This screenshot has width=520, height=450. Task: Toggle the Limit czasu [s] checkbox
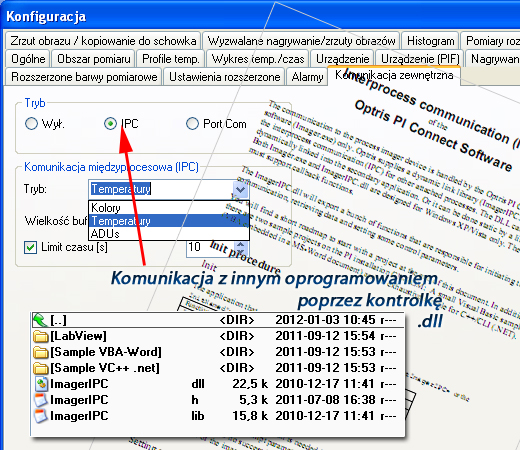click(x=30, y=247)
